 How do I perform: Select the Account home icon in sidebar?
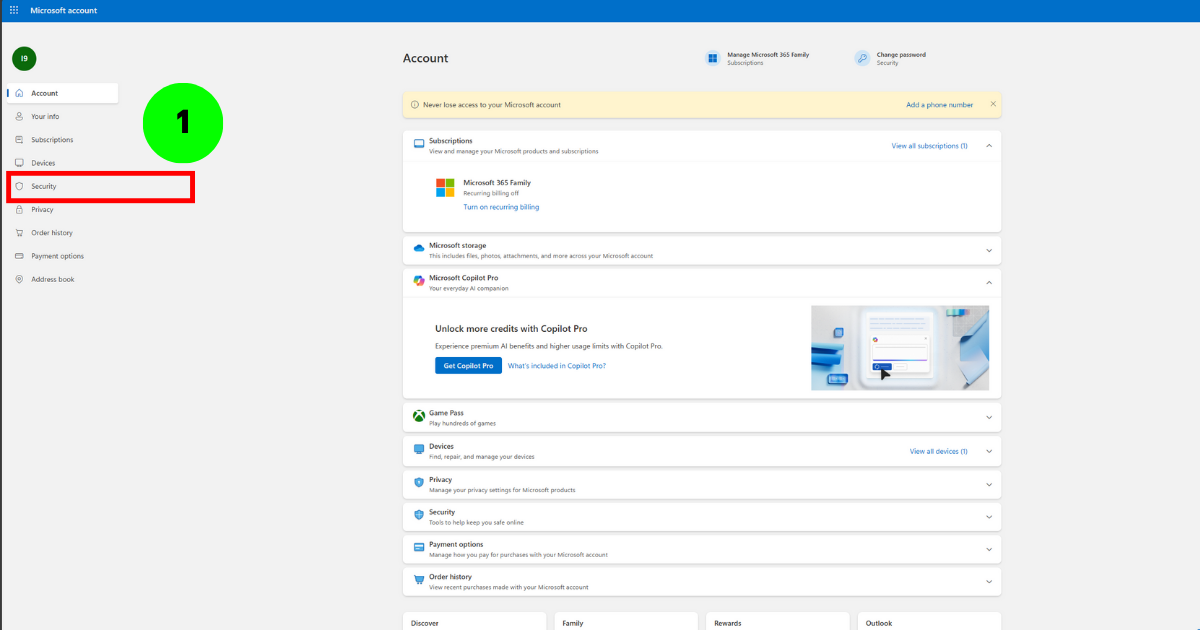tap(19, 93)
